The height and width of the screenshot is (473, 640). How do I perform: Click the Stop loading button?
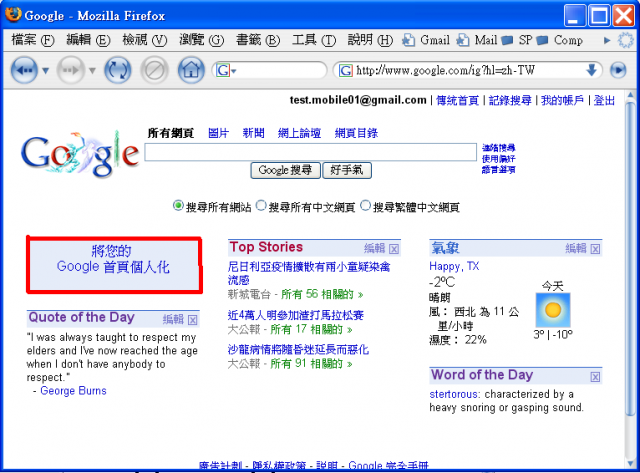pos(155,70)
